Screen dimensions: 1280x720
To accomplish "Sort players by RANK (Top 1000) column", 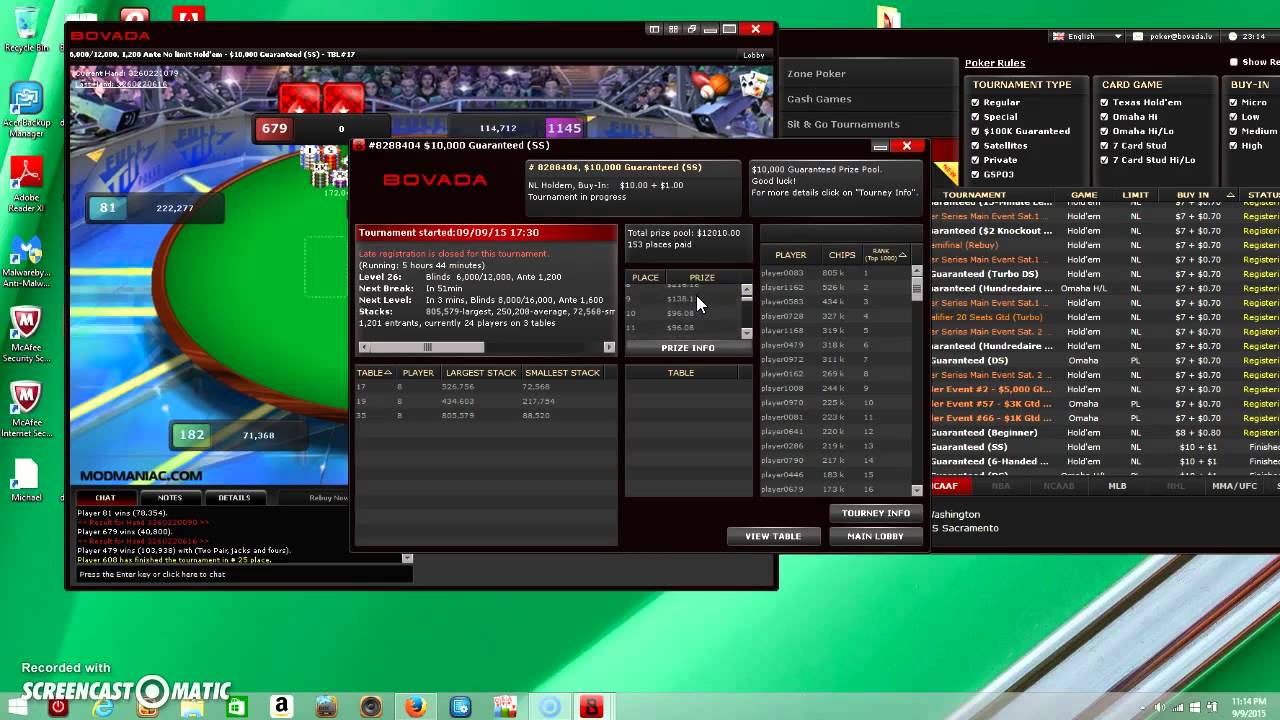I will [x=885, y=254].
